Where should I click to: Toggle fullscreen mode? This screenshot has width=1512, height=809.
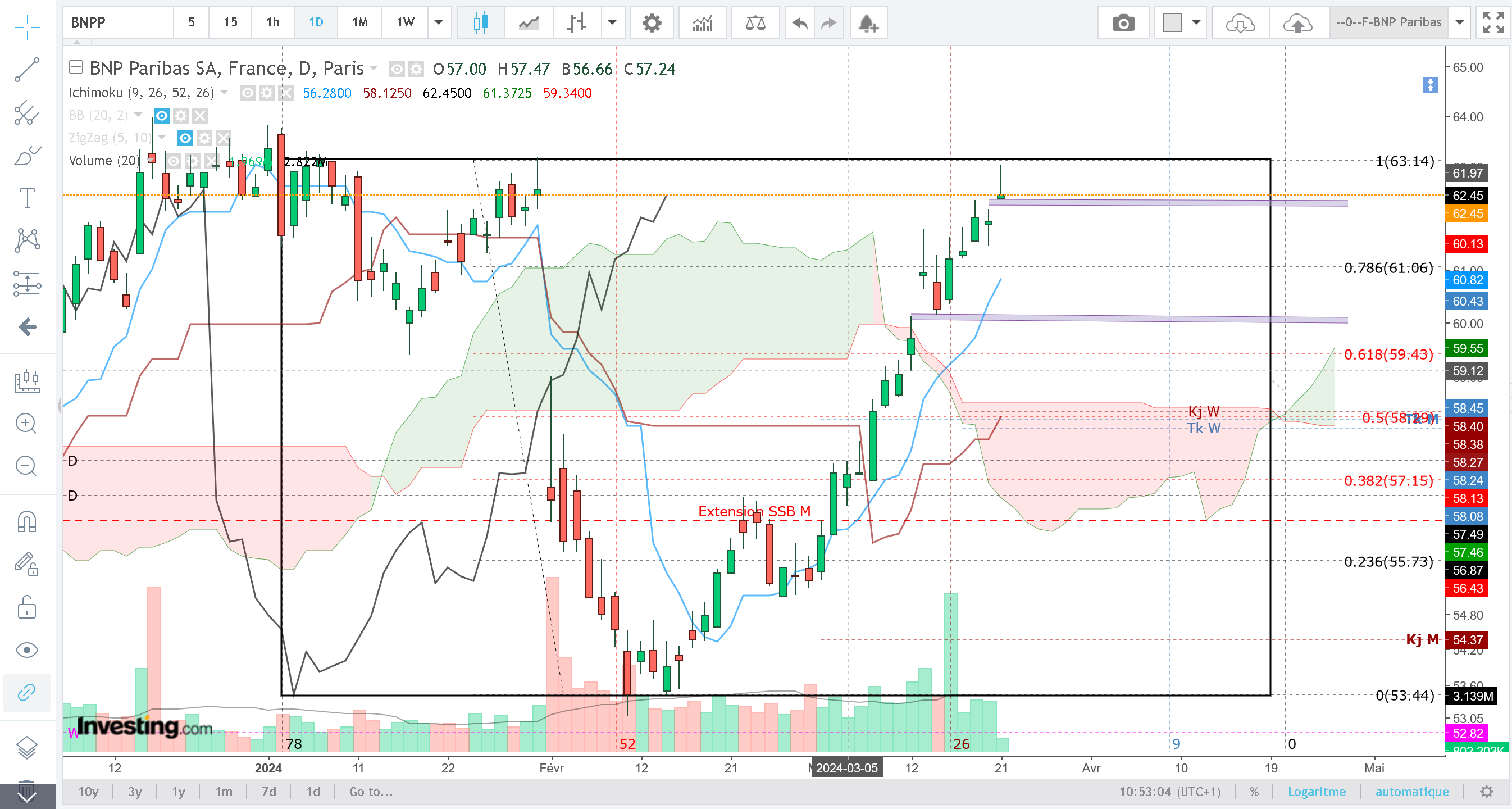1493,23
